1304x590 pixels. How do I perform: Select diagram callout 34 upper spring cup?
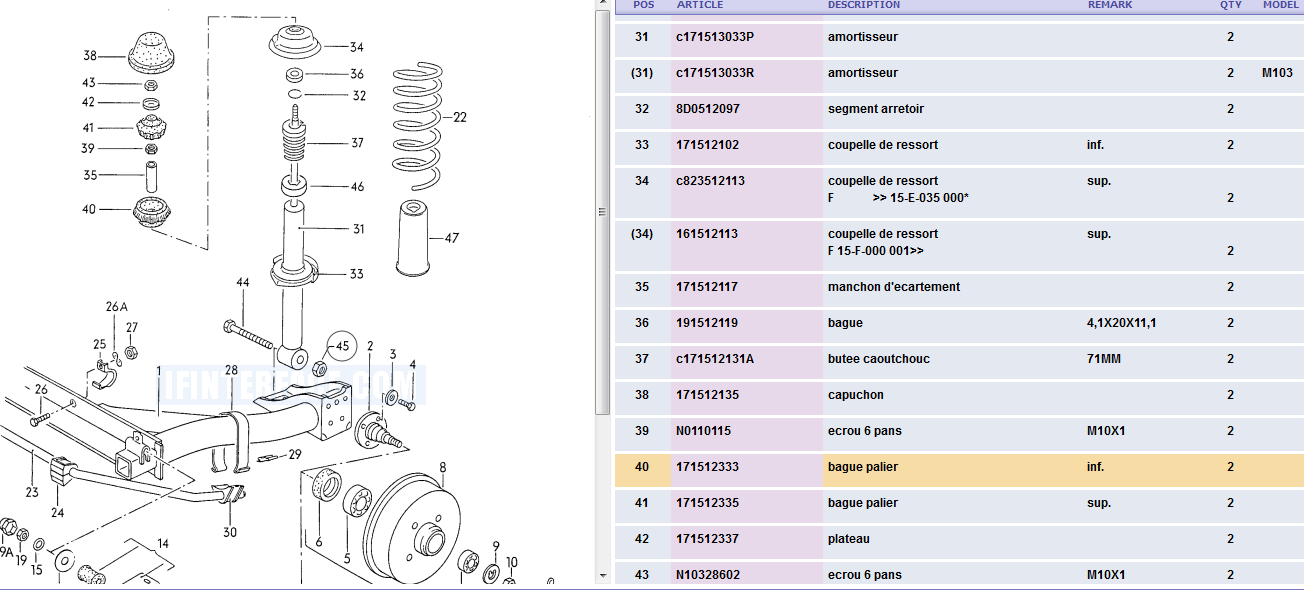coord(357,47)
